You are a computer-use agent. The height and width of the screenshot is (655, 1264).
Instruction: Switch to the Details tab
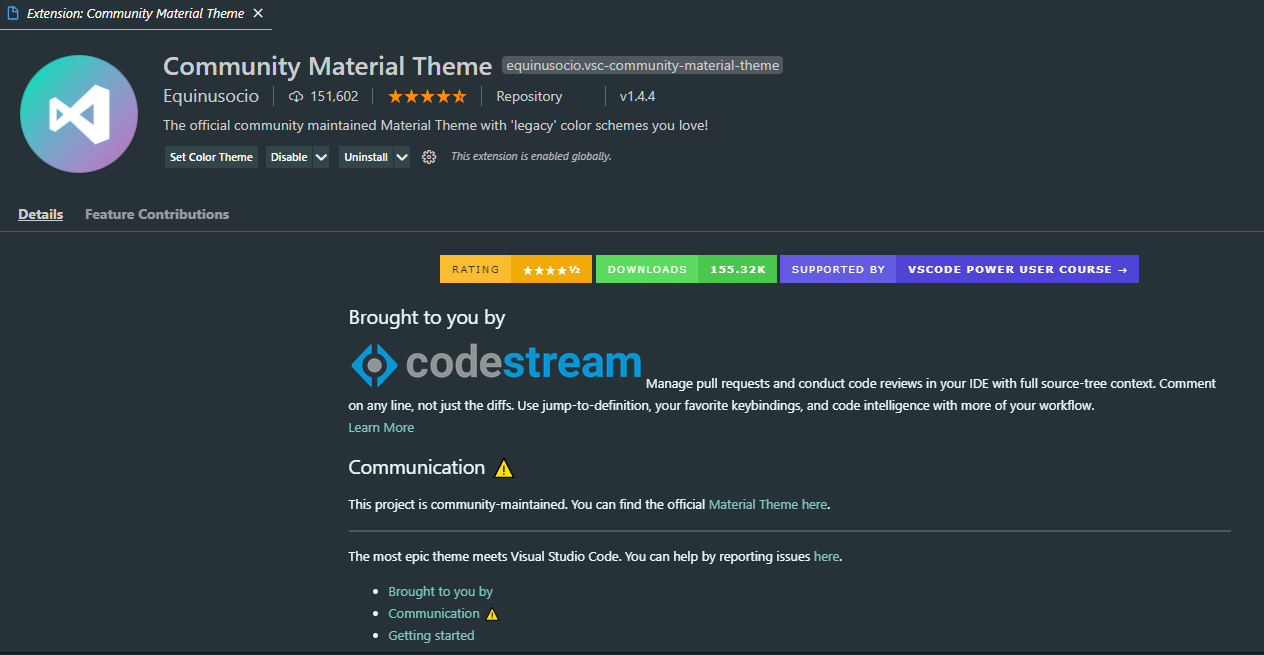point(40,214)
